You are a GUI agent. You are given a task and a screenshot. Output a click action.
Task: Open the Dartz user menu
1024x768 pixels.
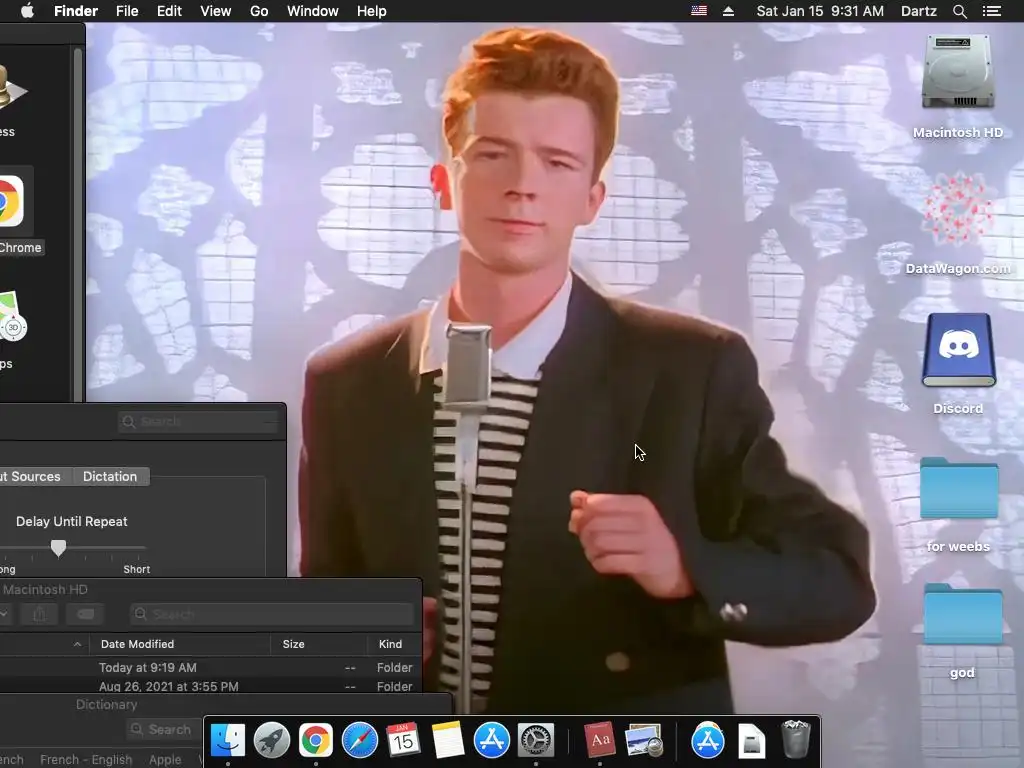pos(918,11)
